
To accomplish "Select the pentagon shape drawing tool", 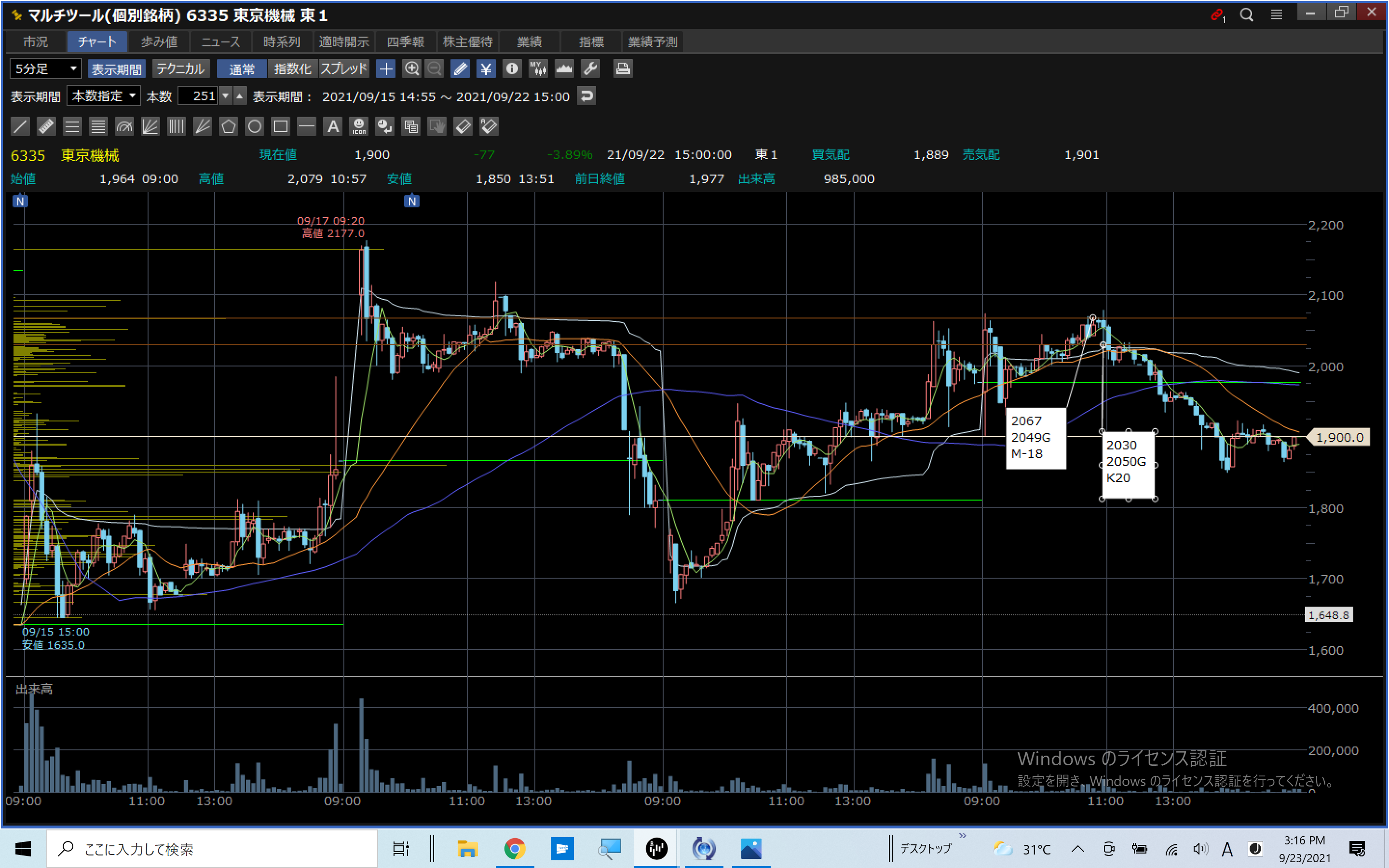I will [229, 126].
